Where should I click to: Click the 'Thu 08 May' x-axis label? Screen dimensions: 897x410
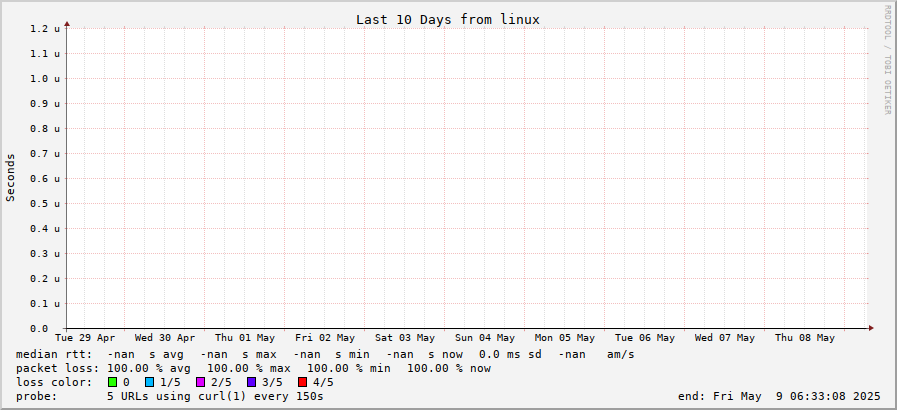click(x=805, y=338)
